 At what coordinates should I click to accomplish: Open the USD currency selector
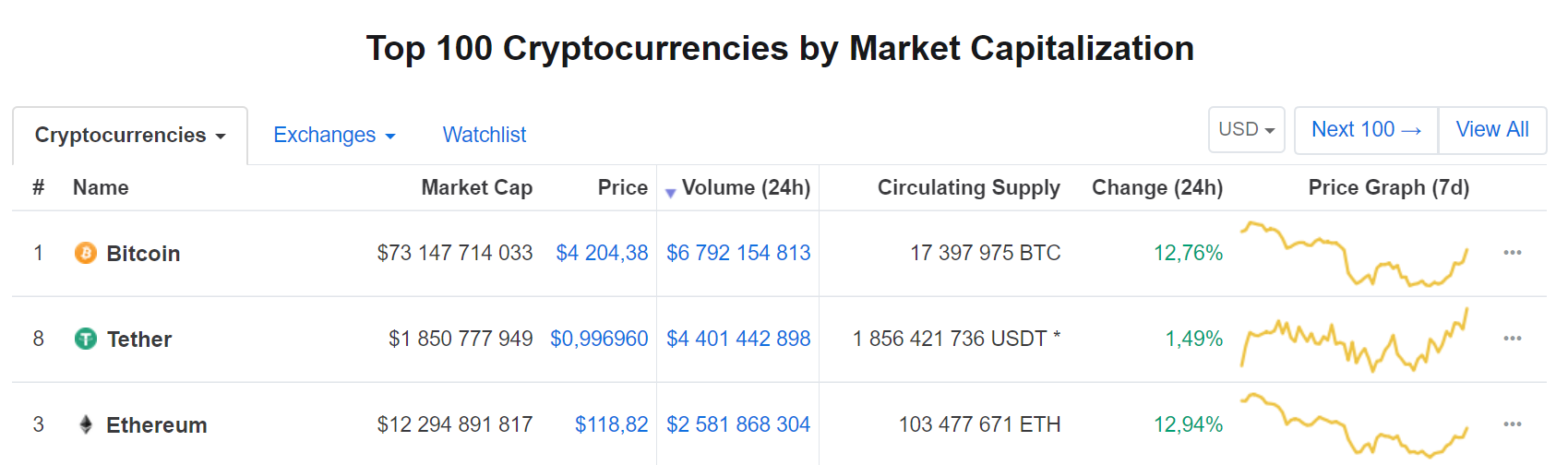pos(1247,129)
